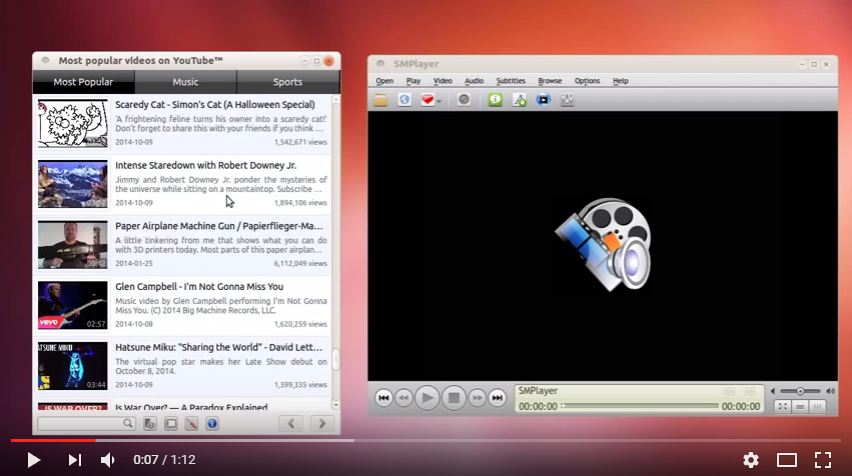This screenshot has width=852, height=476.
Task: Toggle YouTube theater mode
Action: tap(787, 460)
